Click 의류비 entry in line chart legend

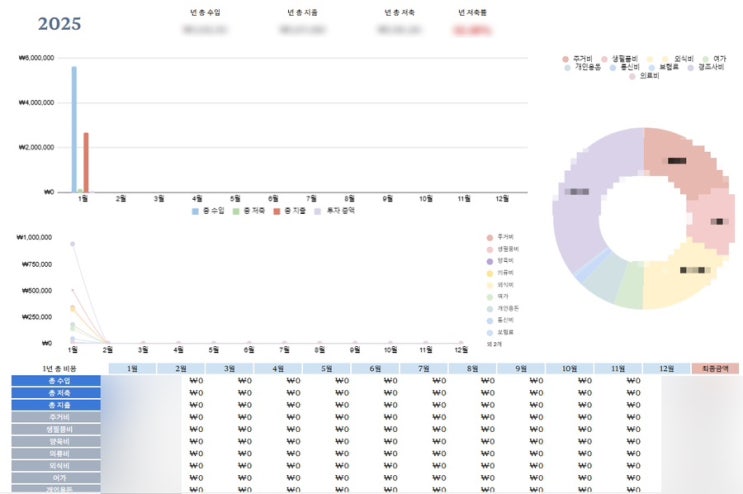(x=500, y=273)
